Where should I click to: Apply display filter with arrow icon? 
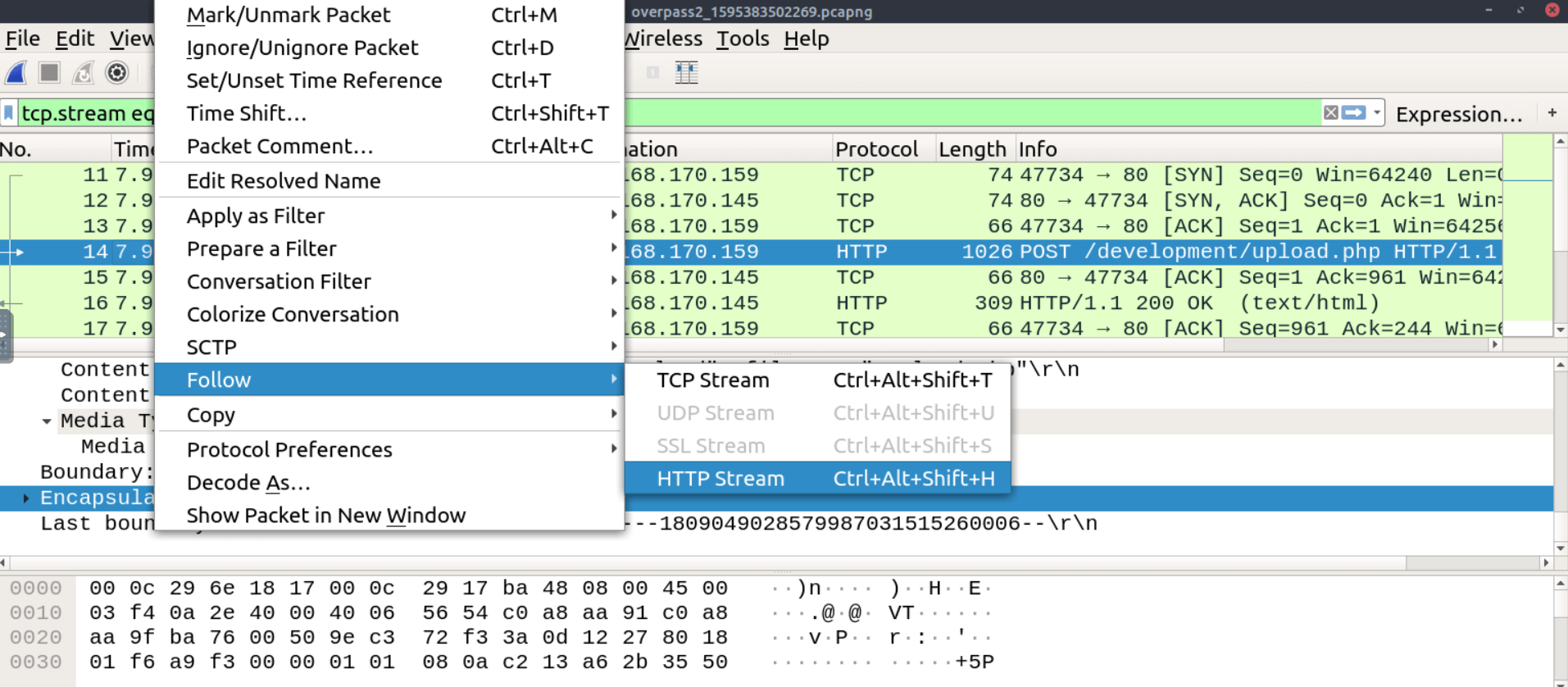point(1353,113)
